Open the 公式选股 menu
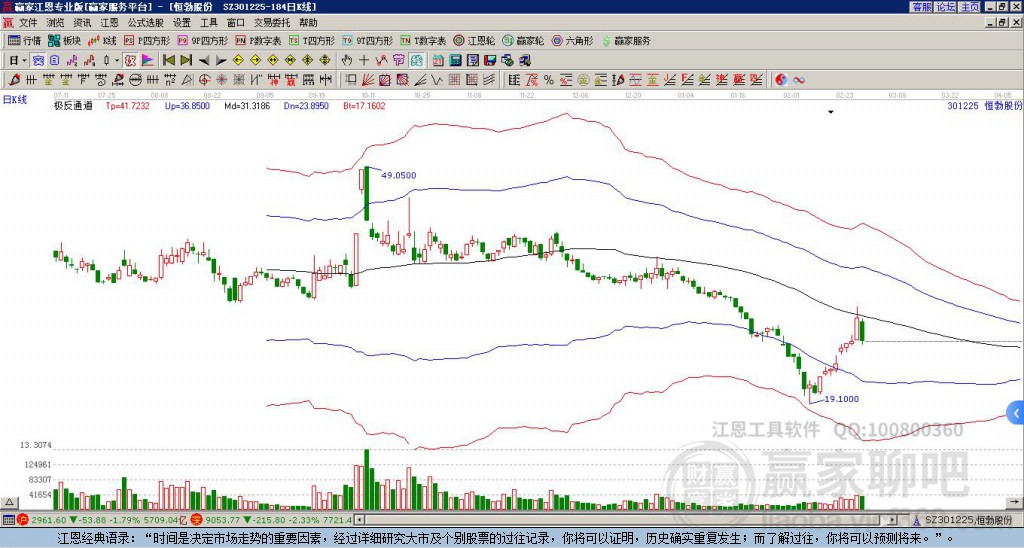 [x=146, y=23]
